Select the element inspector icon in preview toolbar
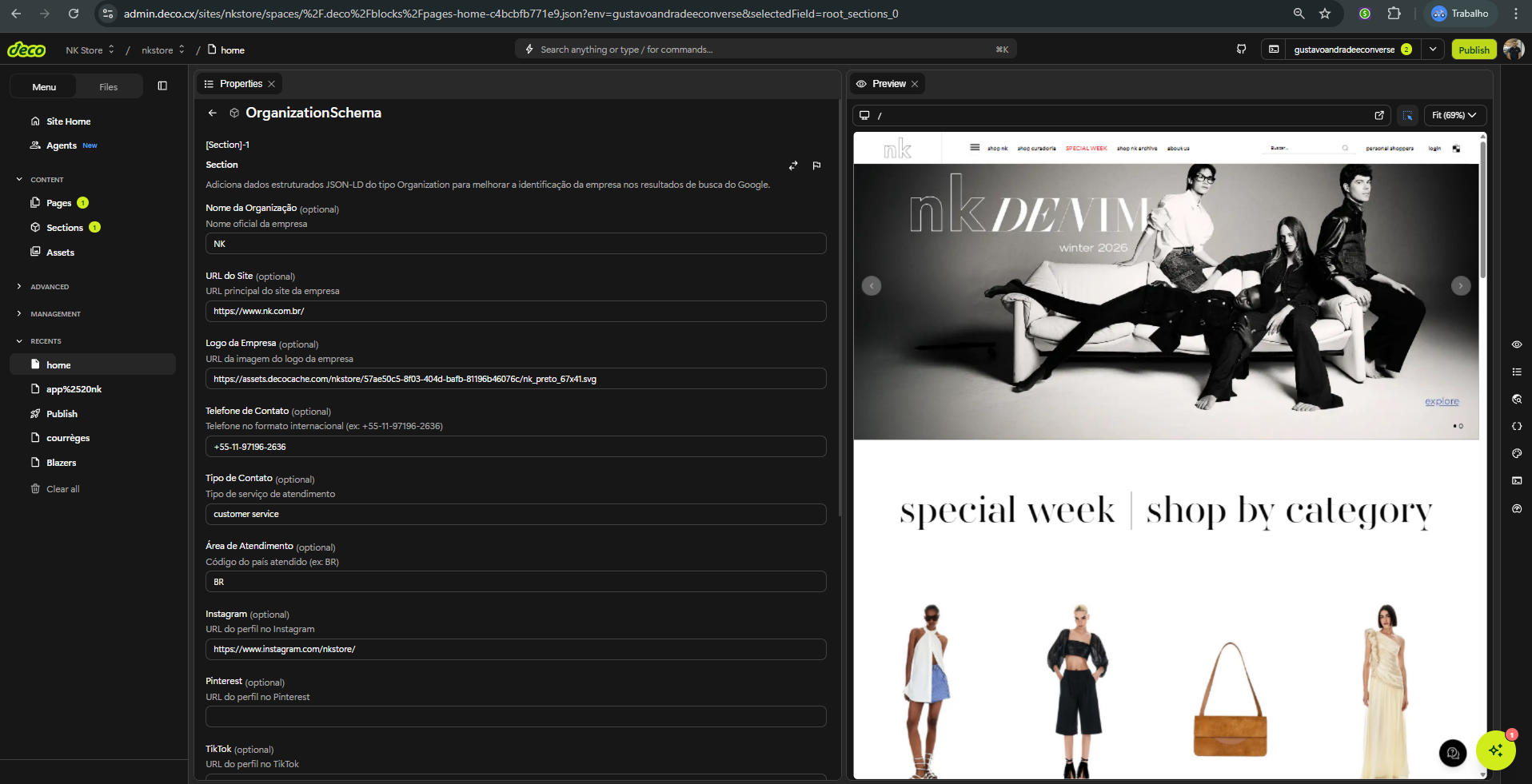 click(x=1407, y=115)
